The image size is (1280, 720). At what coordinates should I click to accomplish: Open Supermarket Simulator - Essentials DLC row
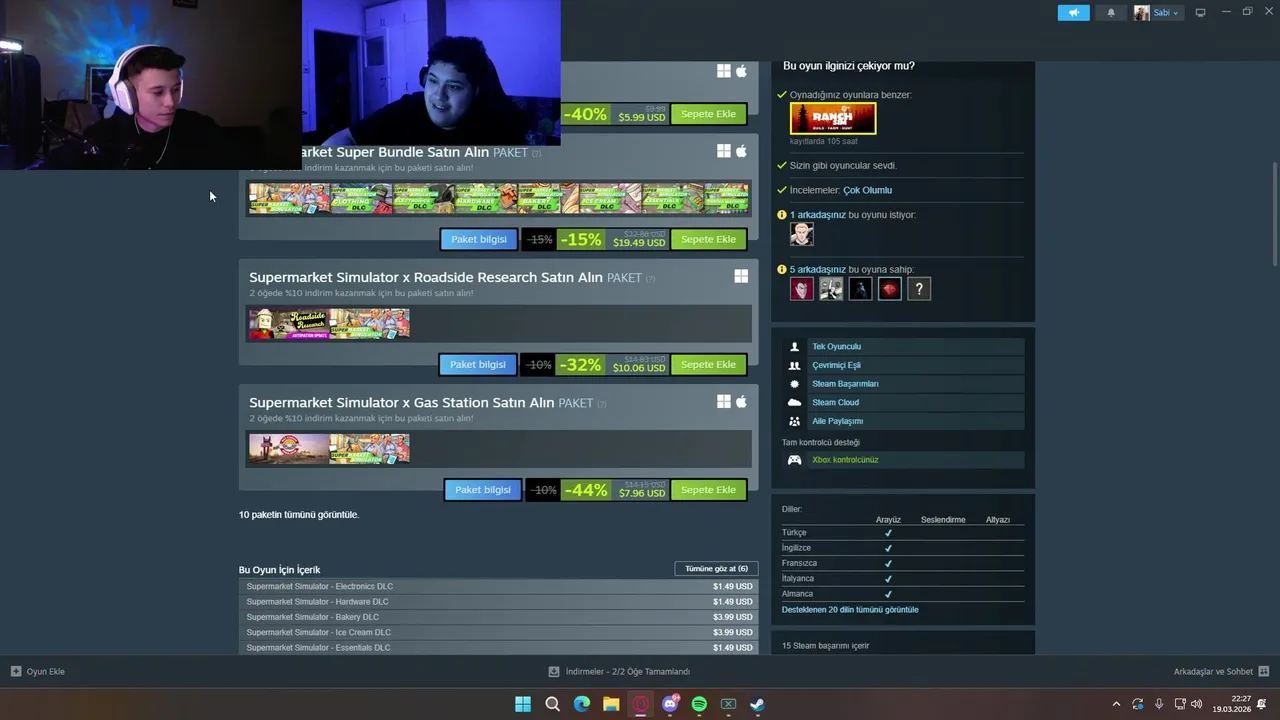[x=497, y=648]
